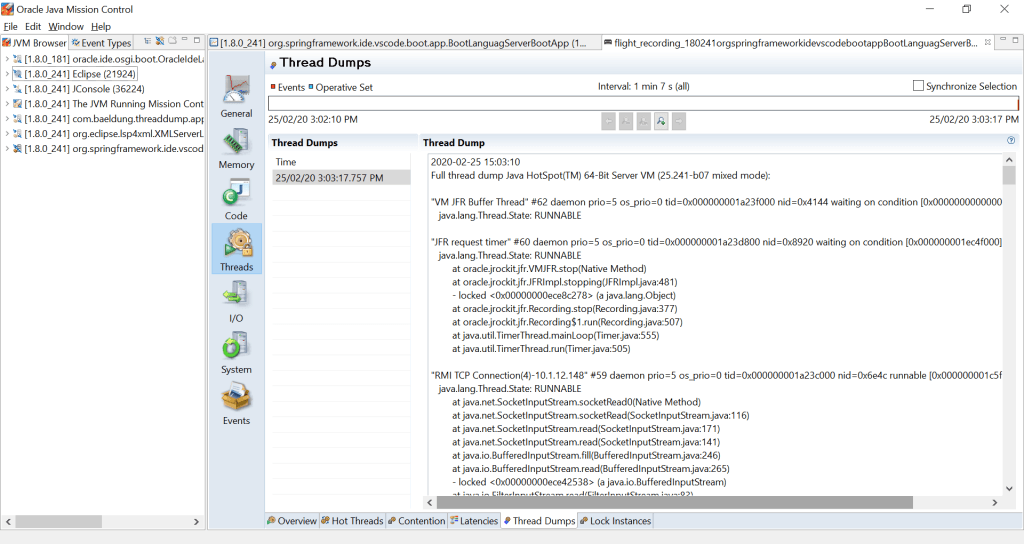The height and width of the screenshot is (544, 1024).
Task: Open the help icon for Thread Dump section
Action: click(1011, 140)
